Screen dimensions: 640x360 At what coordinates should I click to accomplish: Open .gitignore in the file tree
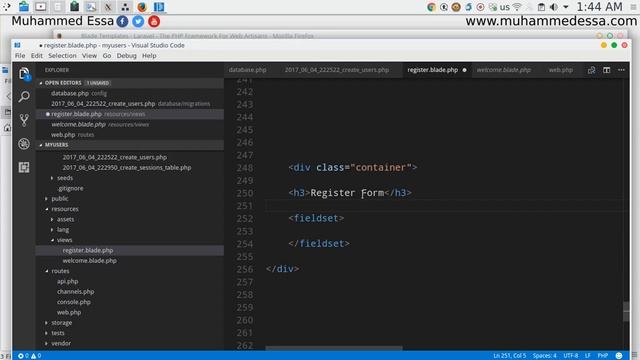[130, 189]
